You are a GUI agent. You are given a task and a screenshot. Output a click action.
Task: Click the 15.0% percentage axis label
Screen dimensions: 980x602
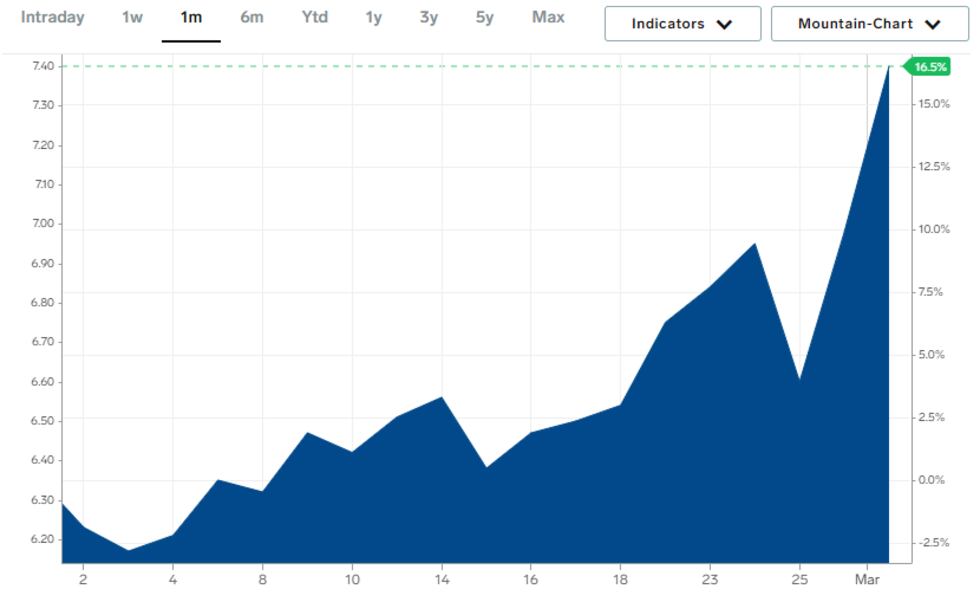coord(934,104)
